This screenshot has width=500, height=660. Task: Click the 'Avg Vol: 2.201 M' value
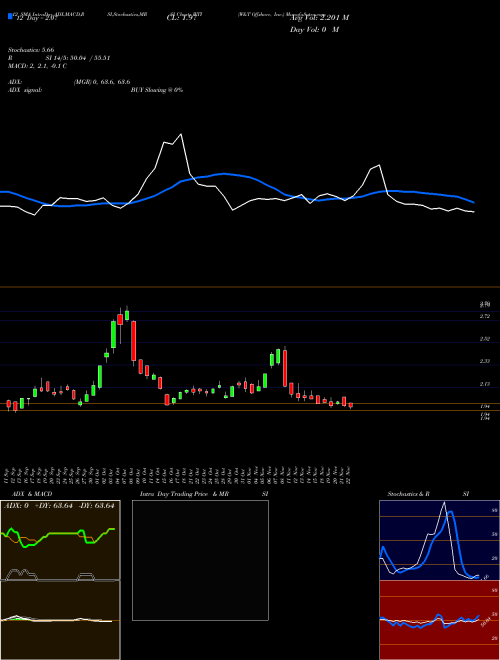click(x=319, y=18)
